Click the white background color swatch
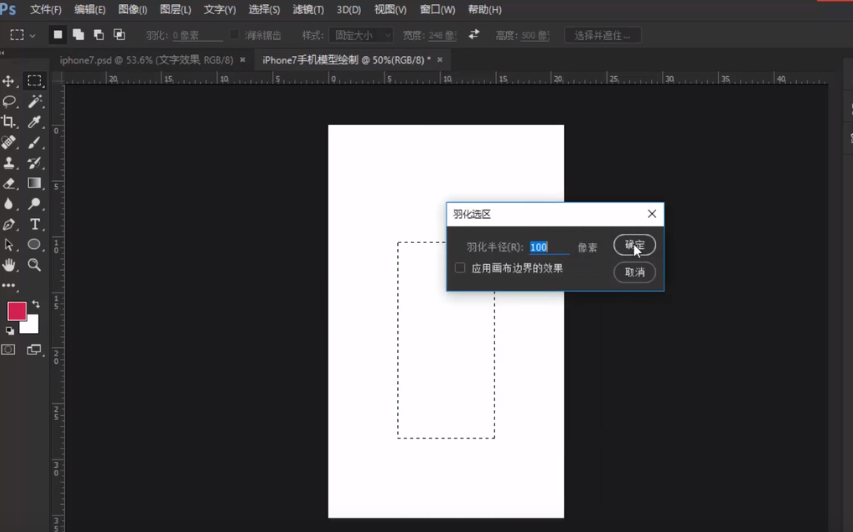Viewport: 853px width, 532px height. tap(32, 325)
